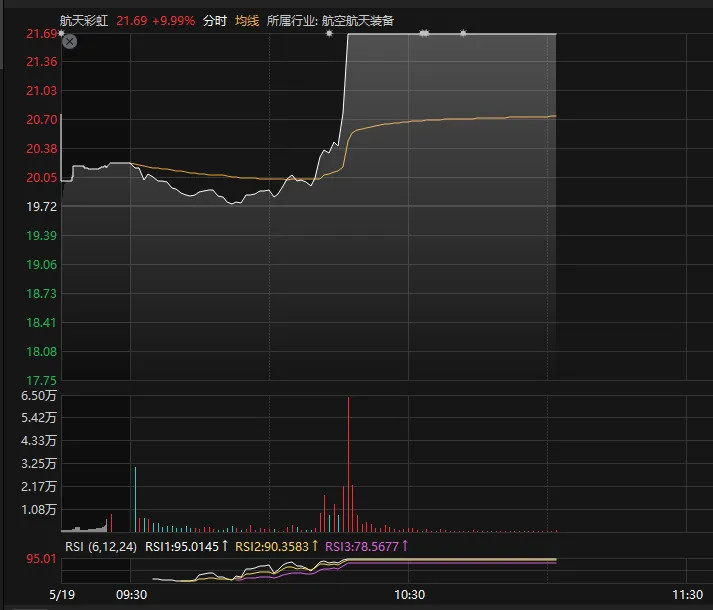The image size is (713, 610).
Task: Click the tallest red volume bar
Action: pos(349,464)
